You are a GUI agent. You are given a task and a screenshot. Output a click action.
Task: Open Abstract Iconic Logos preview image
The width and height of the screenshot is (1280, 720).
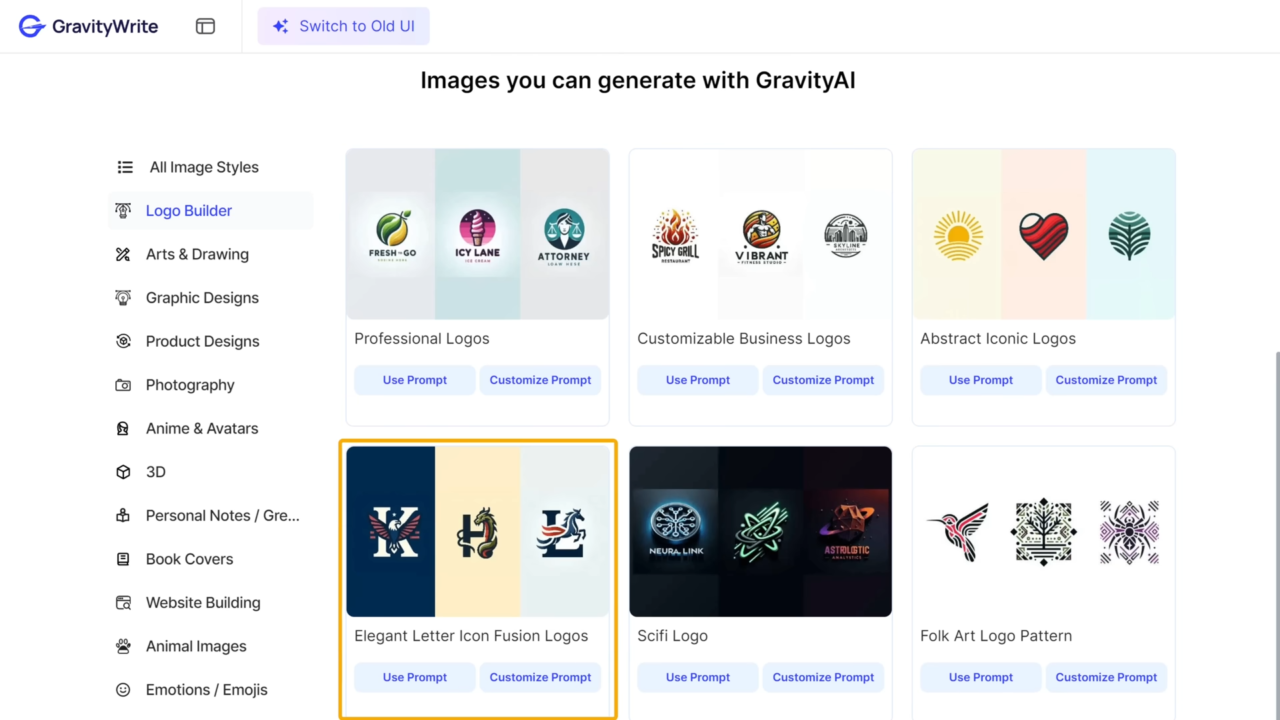1044,234
